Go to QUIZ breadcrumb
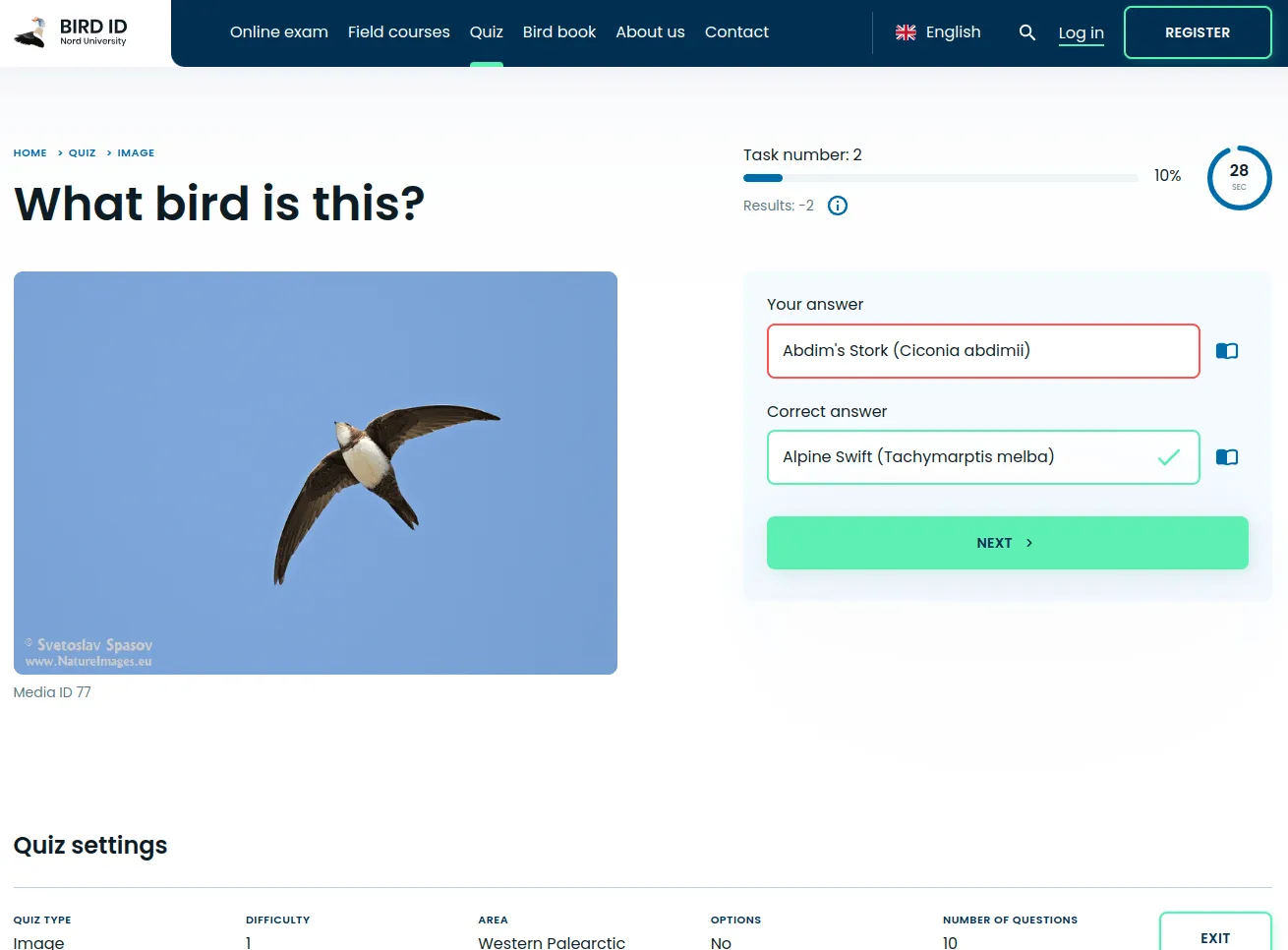This screenshot has height=950, width=1288. (83, 153)
